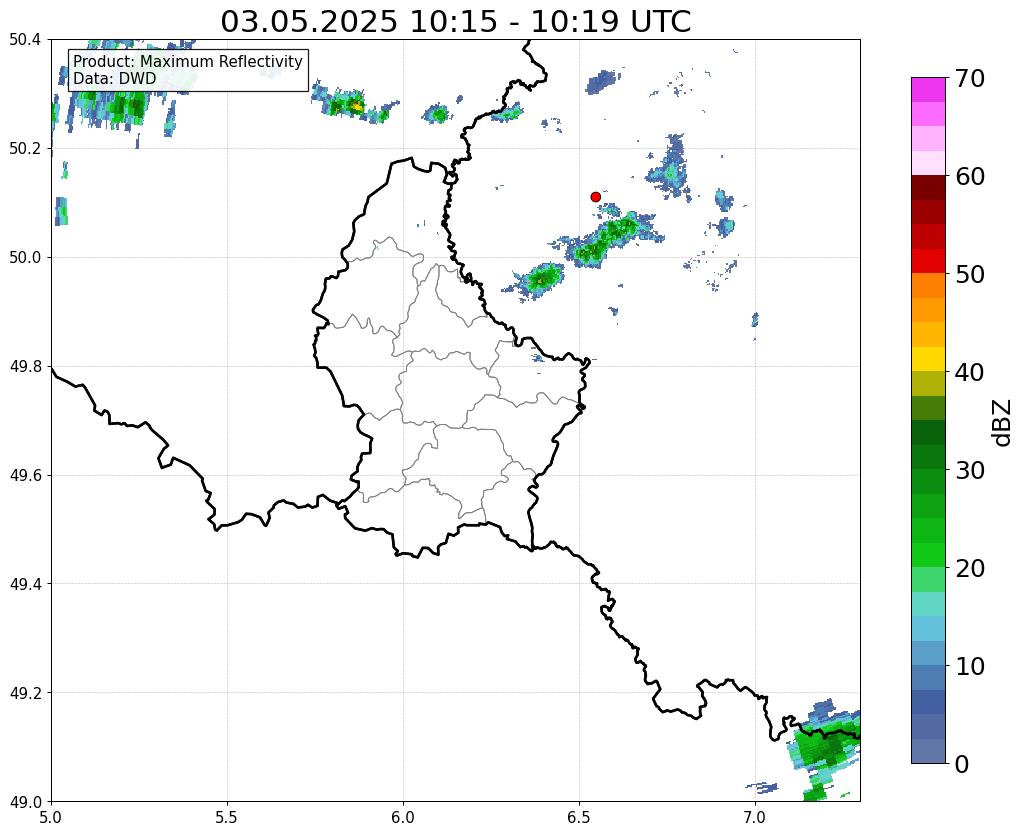The height and width of the screenshot is (834, 1023).
Task: Click the 49.8 latitude tick label
Action: pyautogui.click(x=25, y=366)
